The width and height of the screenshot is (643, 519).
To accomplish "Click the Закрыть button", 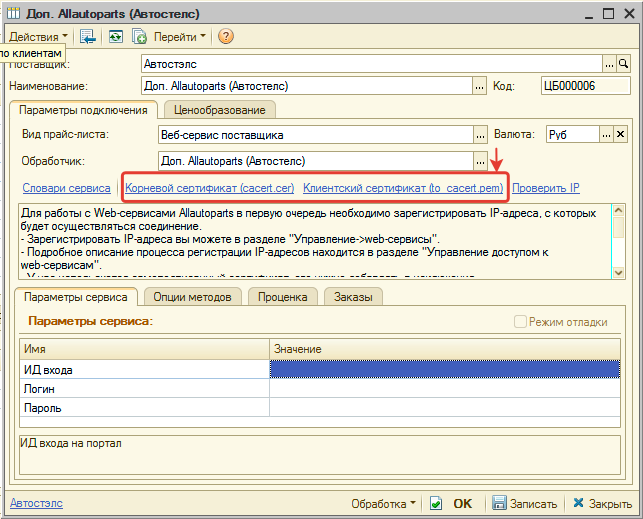I will 602,503.
